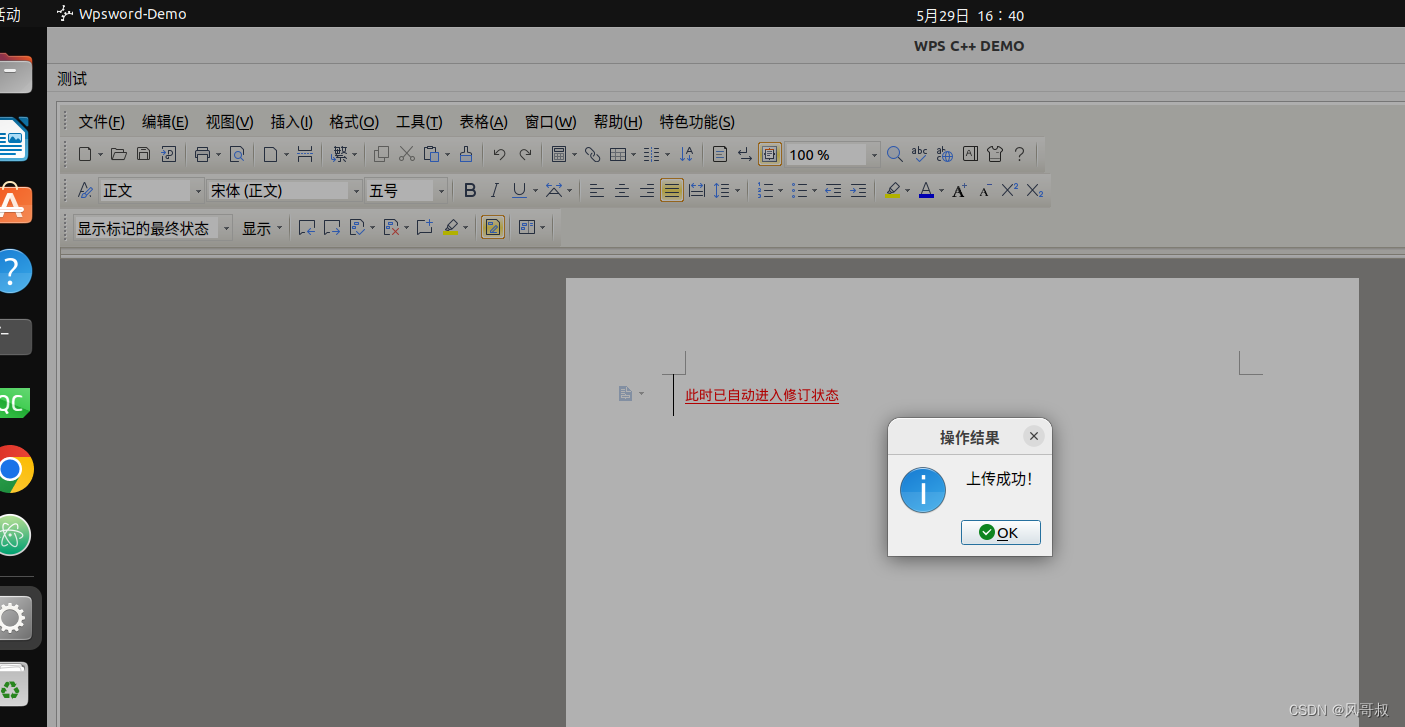Screen dimensions: 1405x727
Task: Open the 文件(F) menu
Action: tap(102, 122)
